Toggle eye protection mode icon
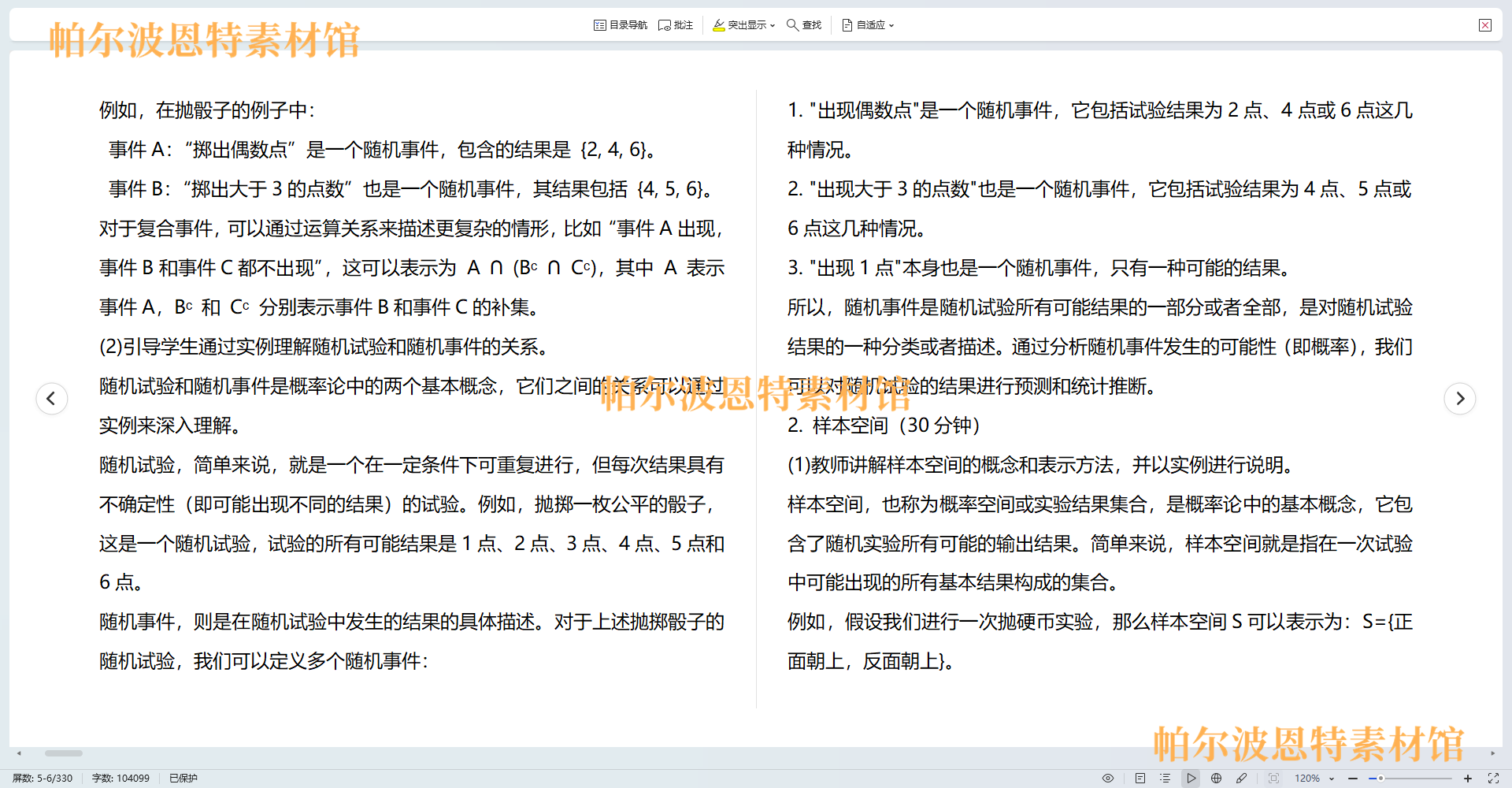1512x788 pixels. (1108, 779)
